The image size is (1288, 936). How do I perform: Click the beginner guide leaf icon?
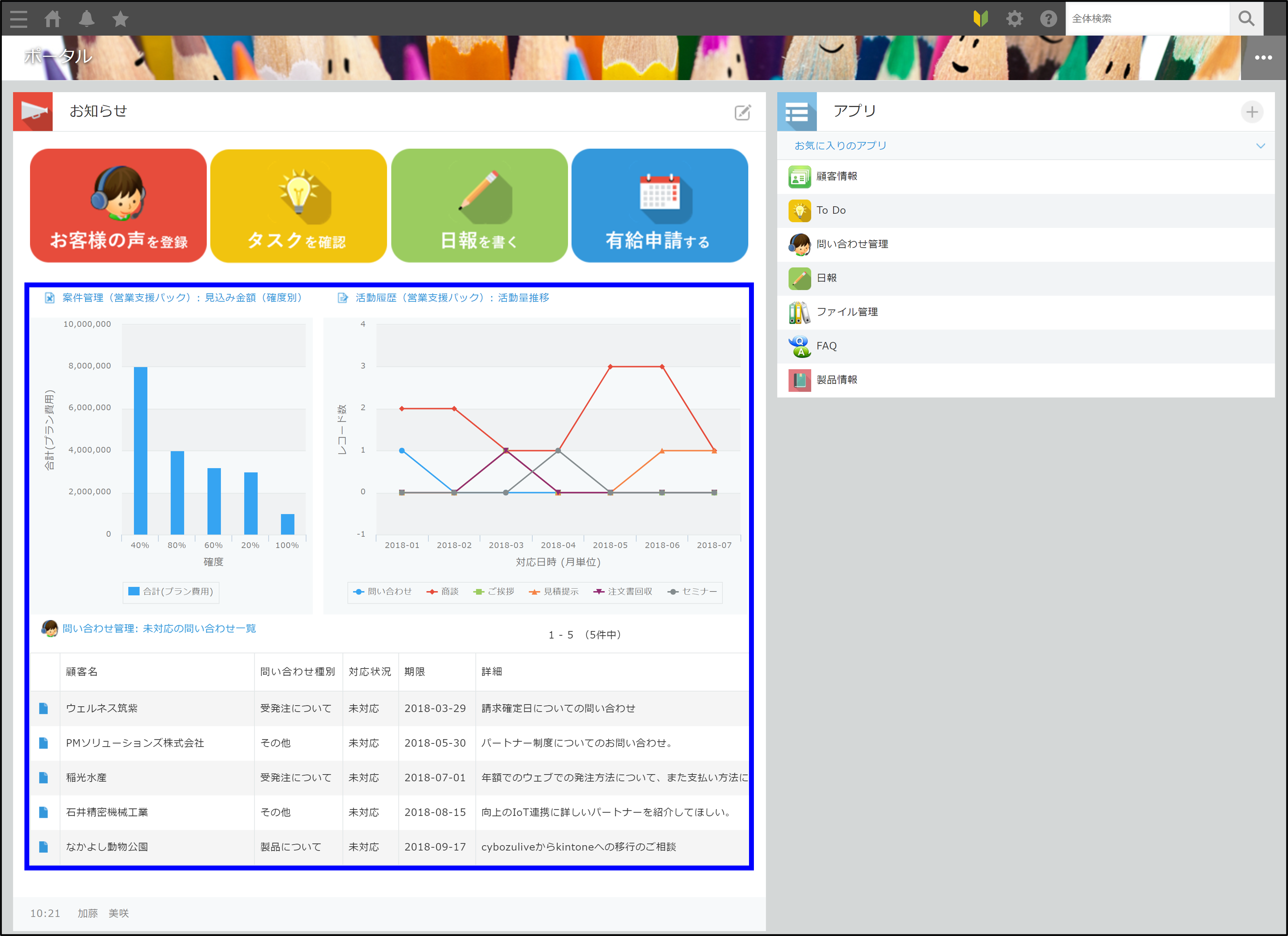(x=981, y=19)
